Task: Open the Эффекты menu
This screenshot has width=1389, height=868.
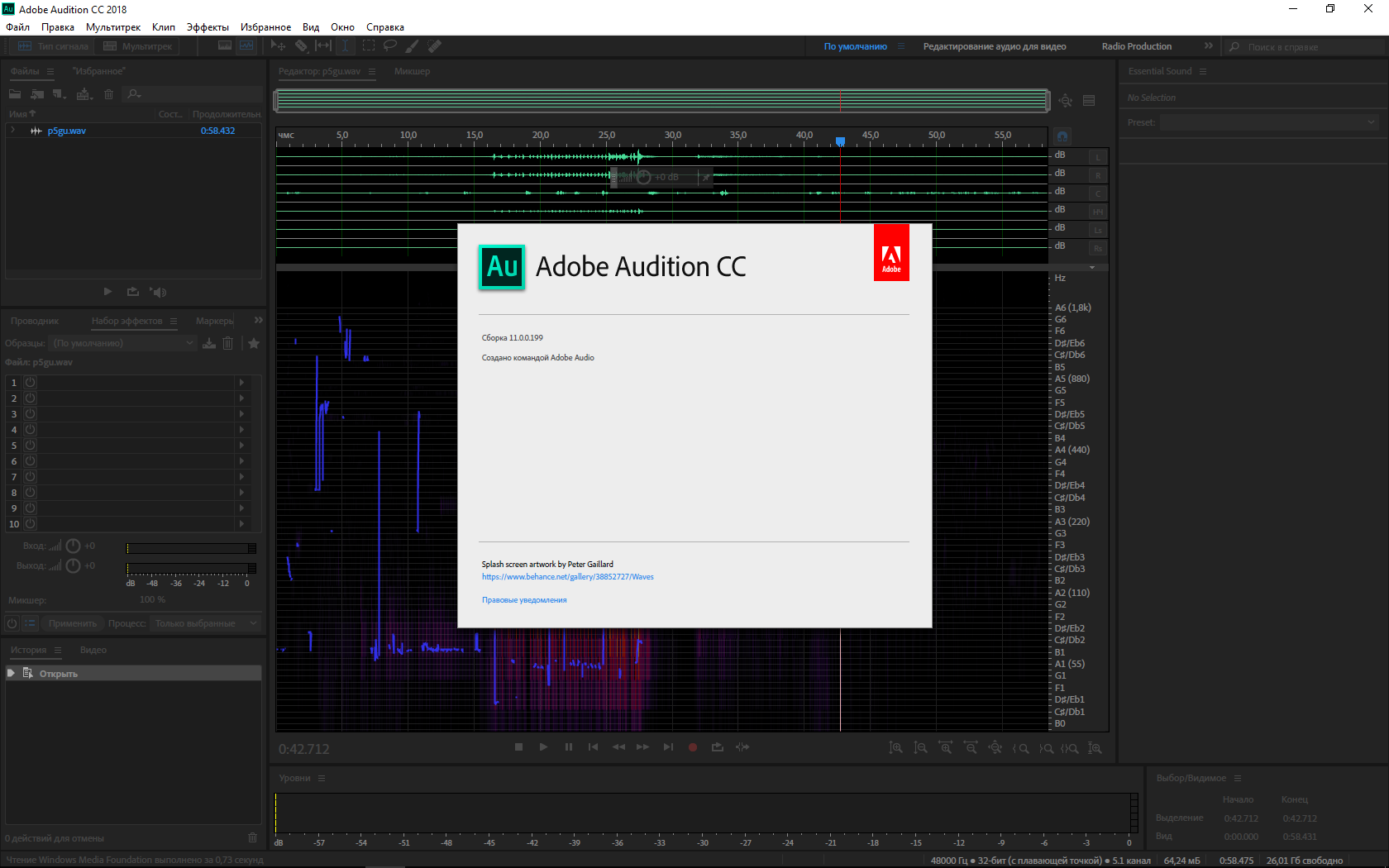Action: [x=208, y=27]
